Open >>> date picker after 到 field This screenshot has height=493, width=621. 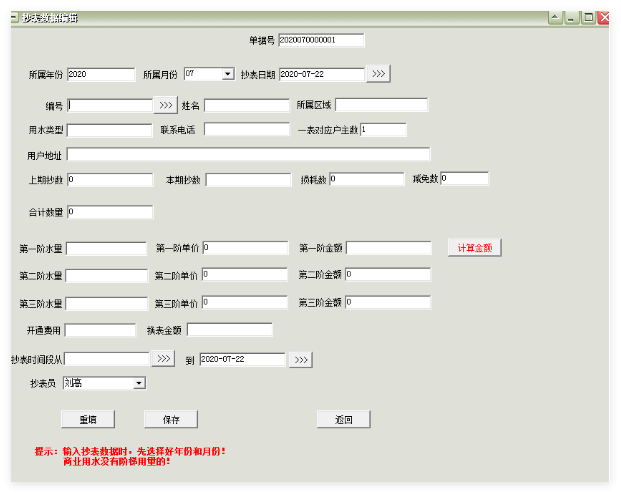click(x=300, y=360)
